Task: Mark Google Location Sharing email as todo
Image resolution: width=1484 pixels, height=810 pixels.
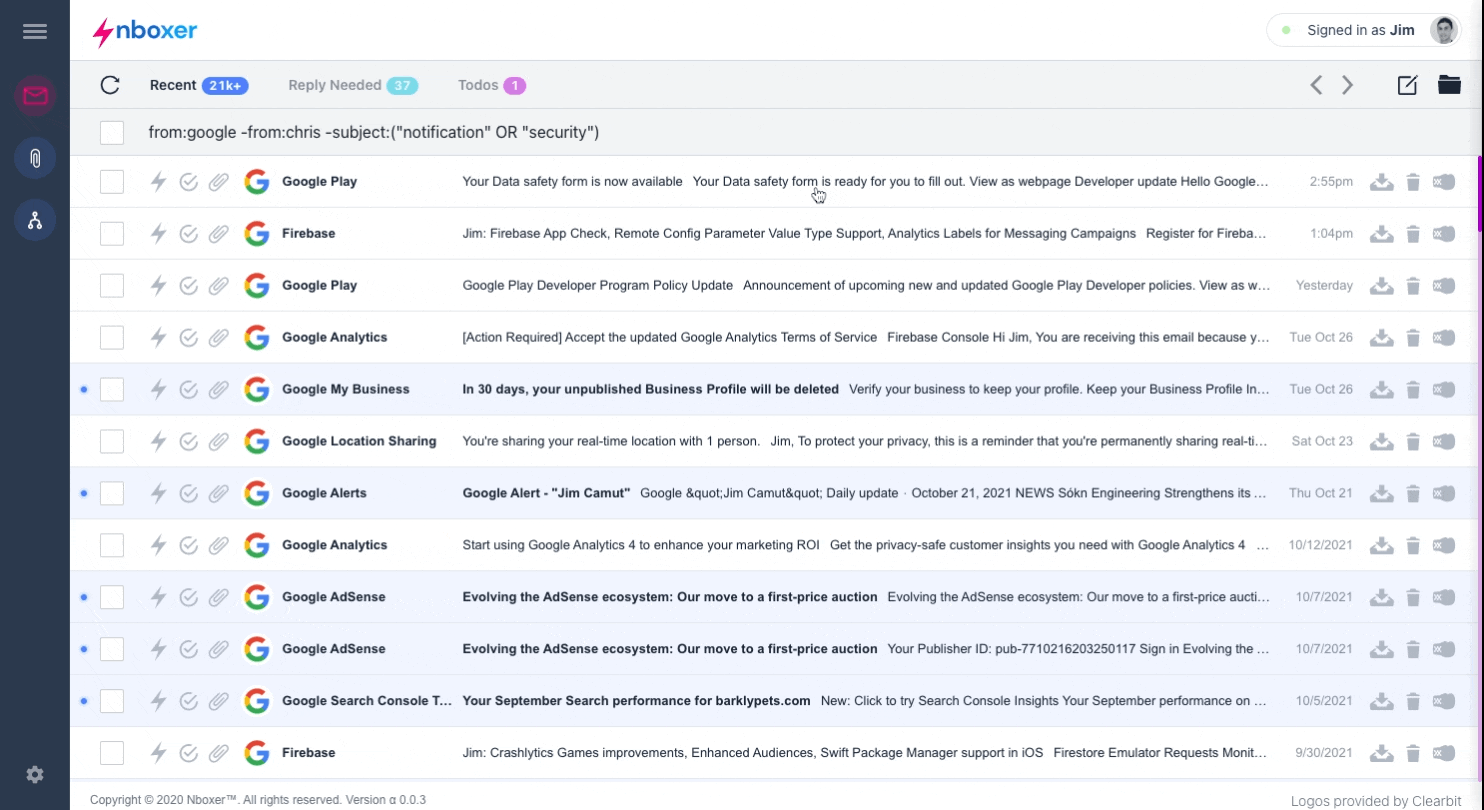Action: click(x=188, y=441)
